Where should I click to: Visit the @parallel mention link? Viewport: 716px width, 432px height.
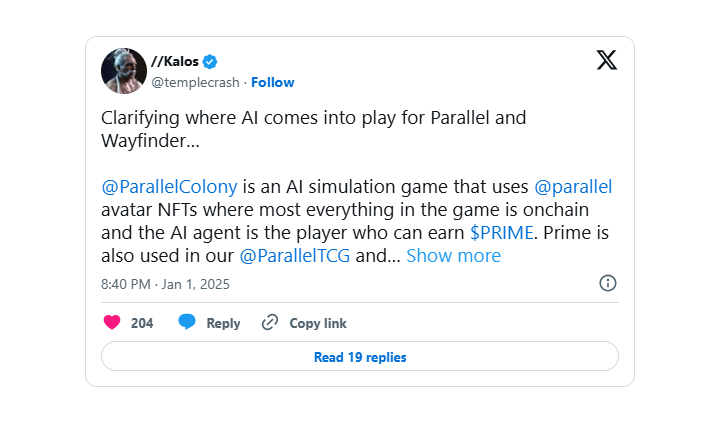(573, 186)
